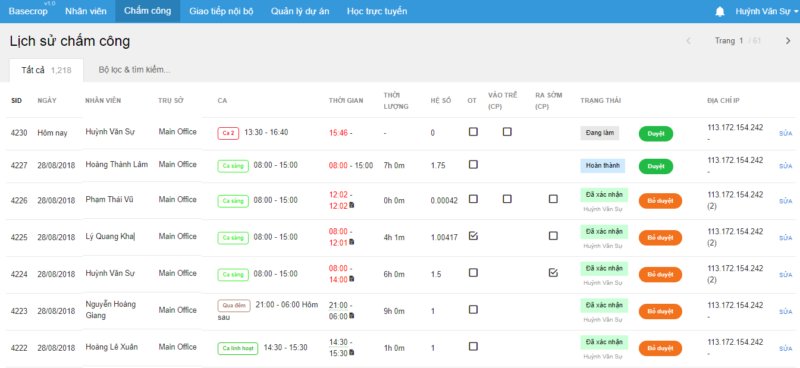Click the NGÀY column header
Viewport: 800px width, 368px height.
(x=47, y=101)
